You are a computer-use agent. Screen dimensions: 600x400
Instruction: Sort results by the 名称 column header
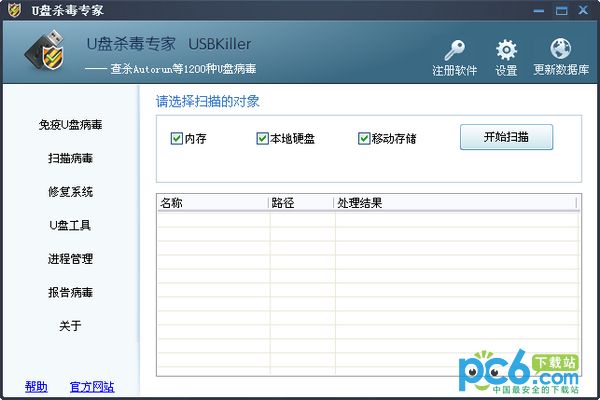[x=213, y=203]
